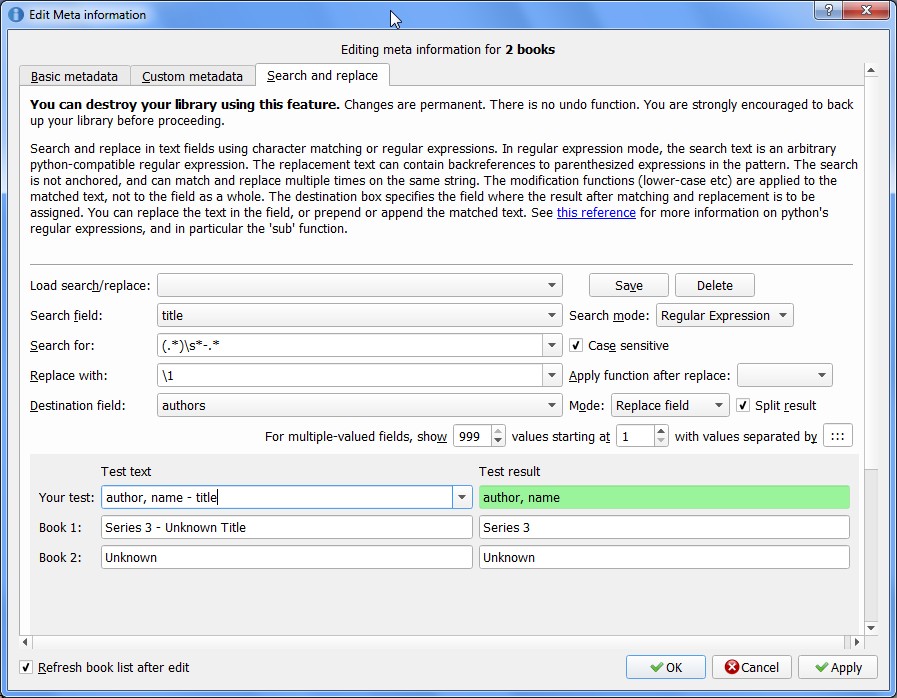
Task: Increase the show values count spinner
Action: (x=498, y=431)
